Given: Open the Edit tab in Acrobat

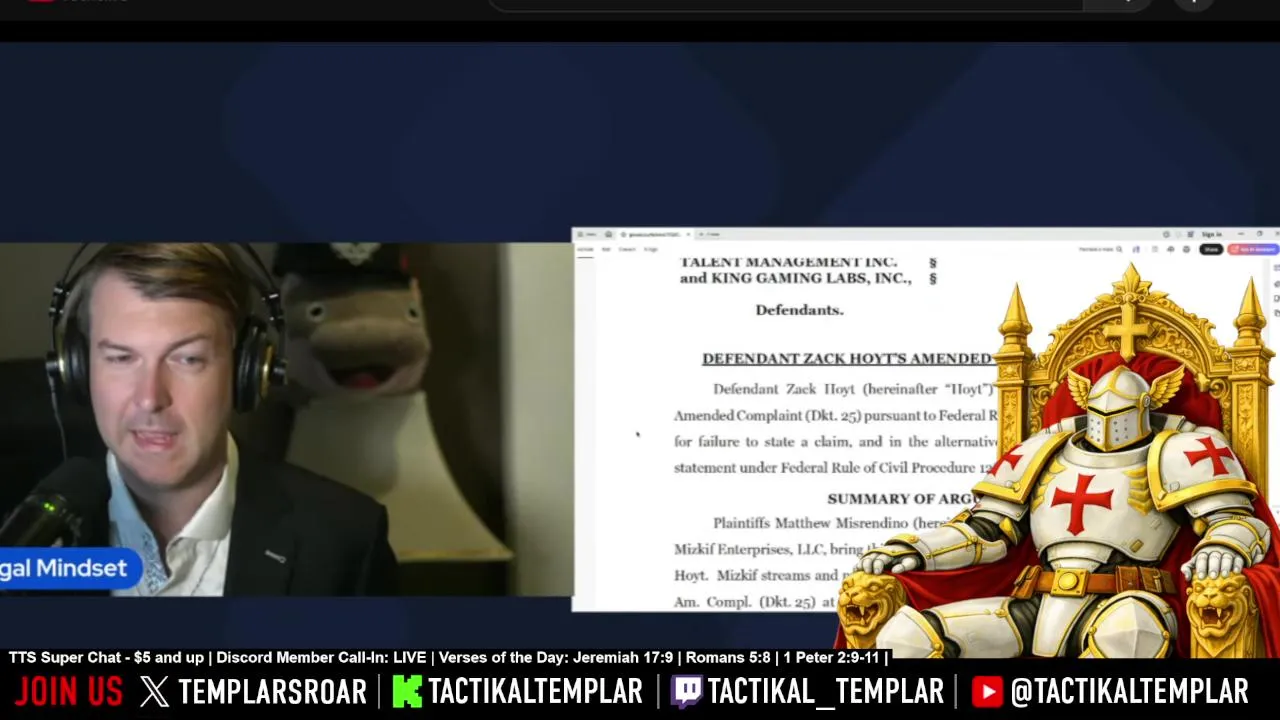Looking at the screenshot, I should [x=606, y=249].
